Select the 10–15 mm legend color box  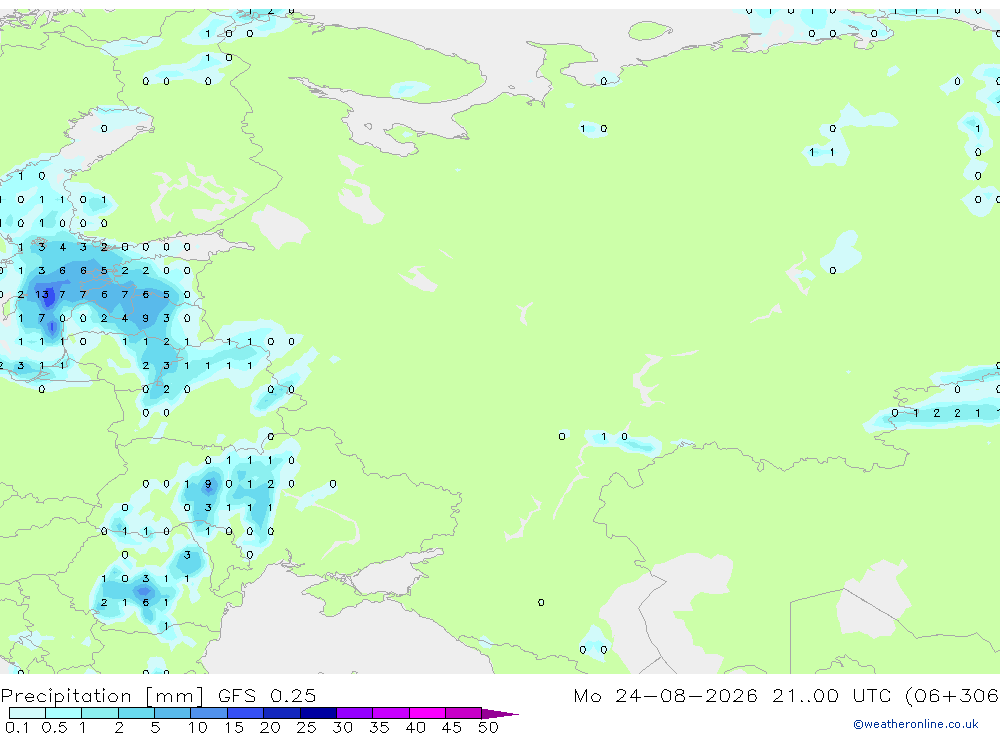pos(209,713)
